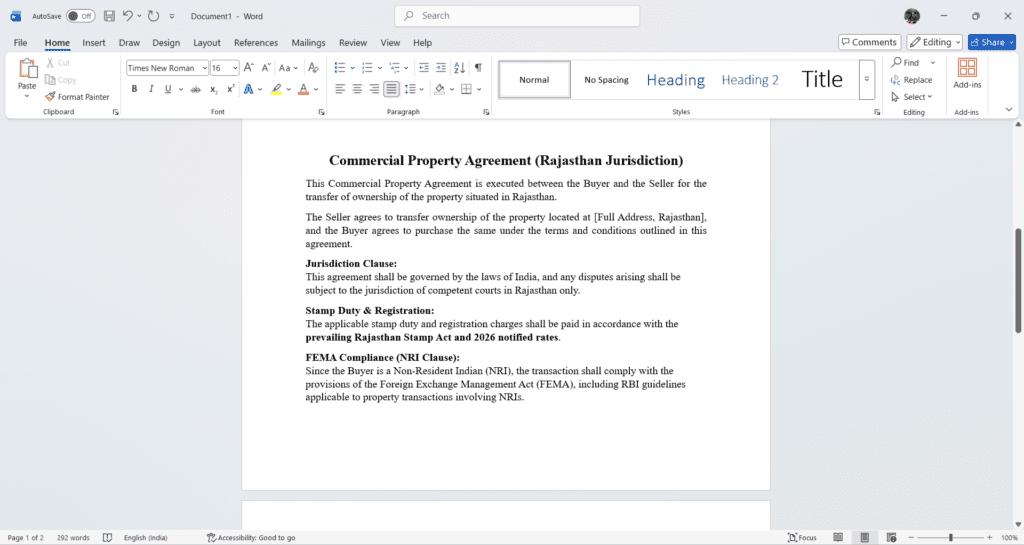The image size is (1024, 545).
Task: Toggle Strikethrough formatting
Action: click(195, 89)
